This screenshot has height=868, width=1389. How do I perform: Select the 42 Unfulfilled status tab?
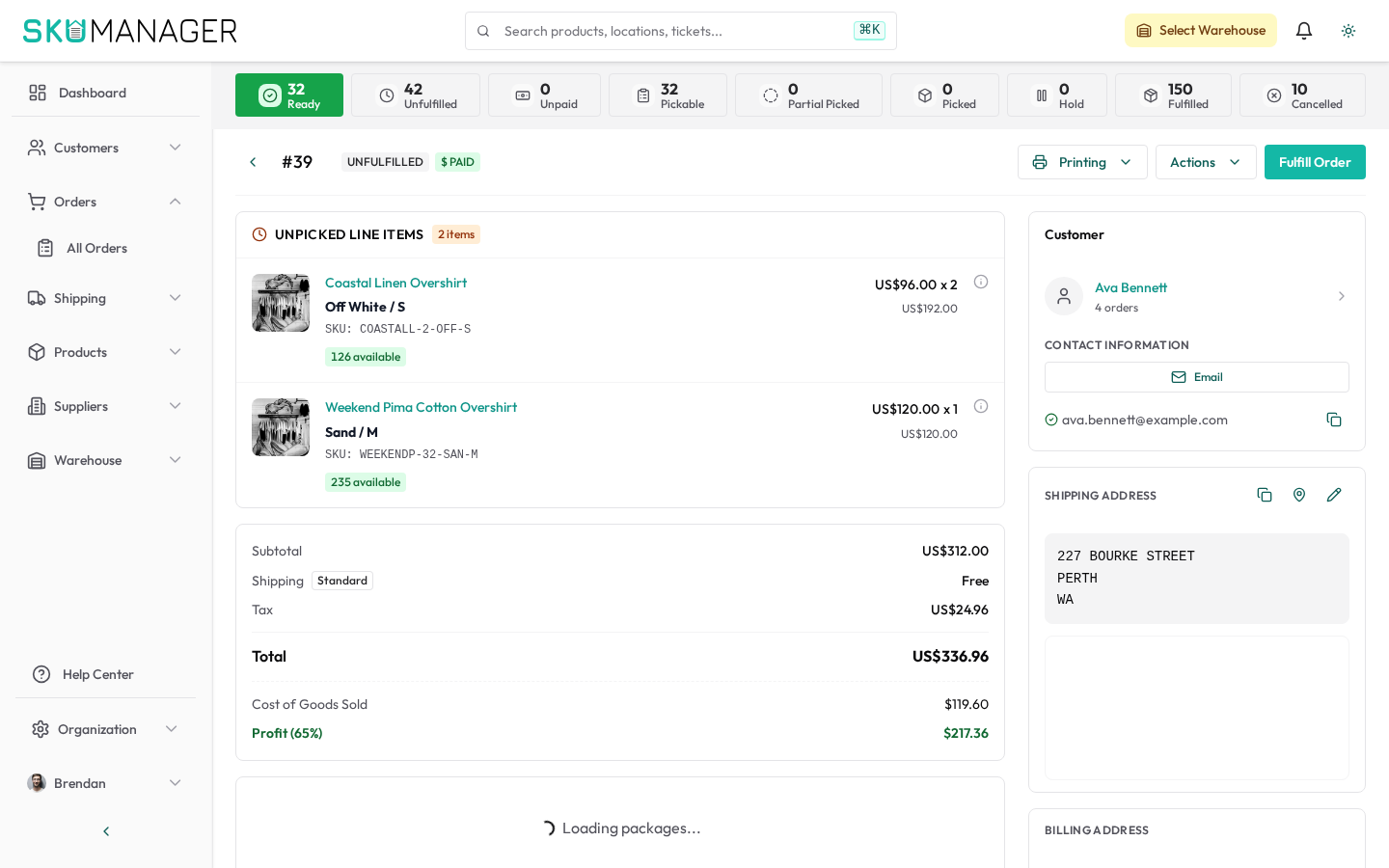pos(416,95)
